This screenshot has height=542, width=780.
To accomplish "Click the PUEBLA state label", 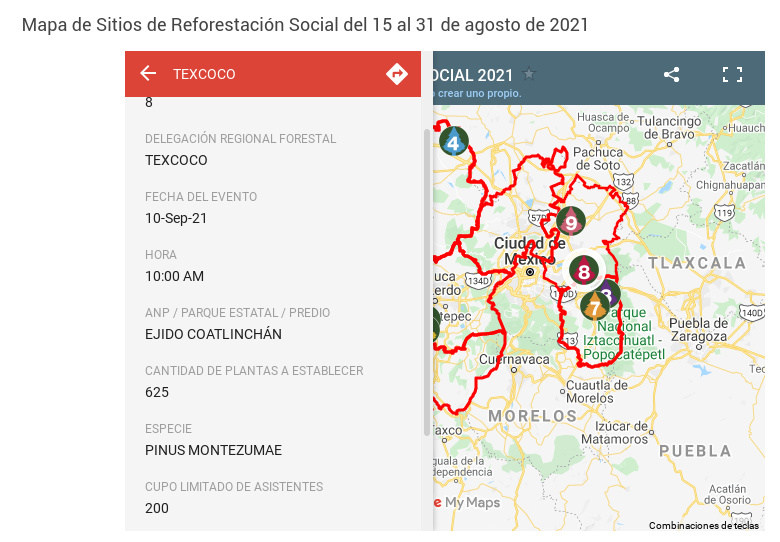I will click(695, 451).
